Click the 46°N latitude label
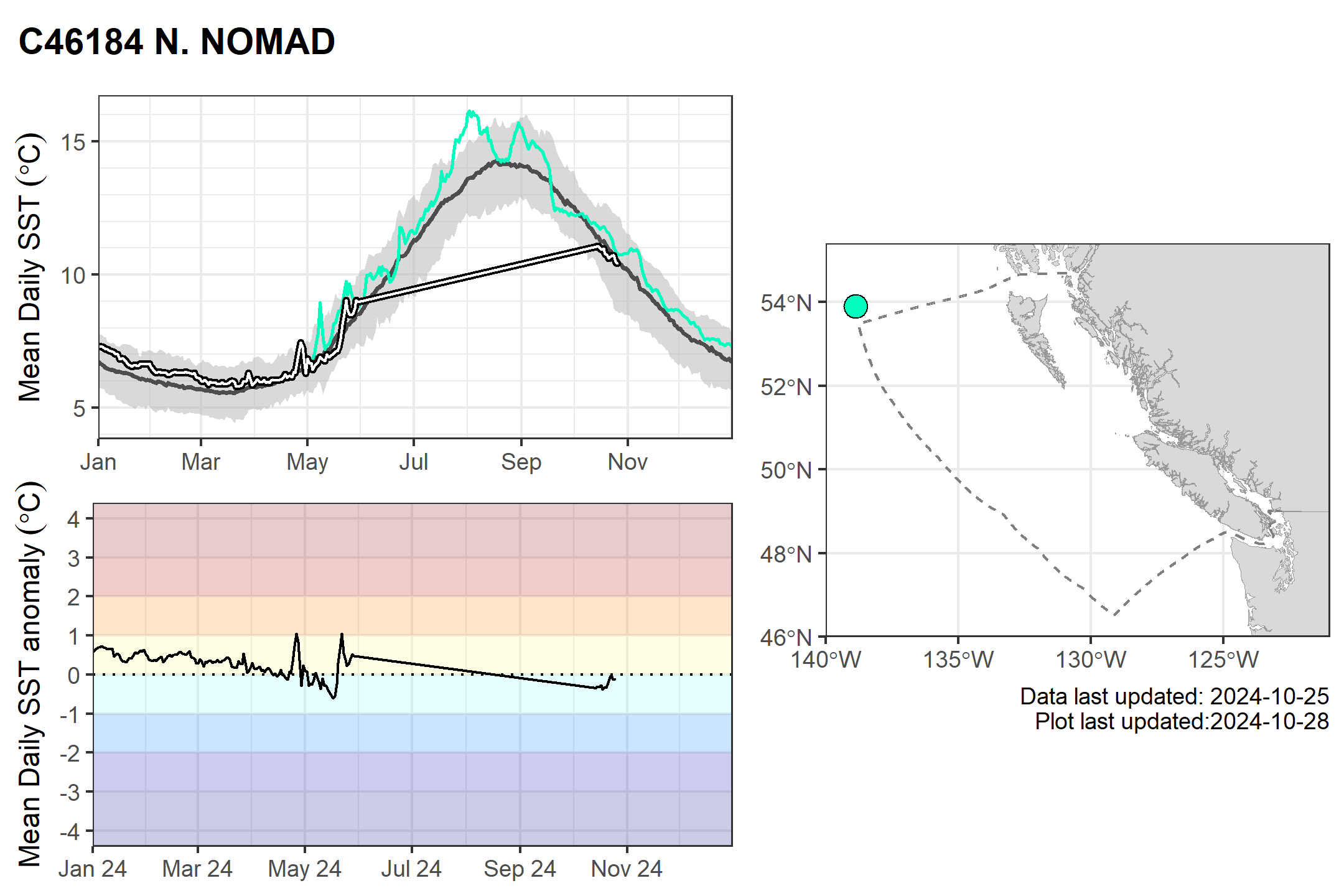1344x896 pixels. coord(786,637)
